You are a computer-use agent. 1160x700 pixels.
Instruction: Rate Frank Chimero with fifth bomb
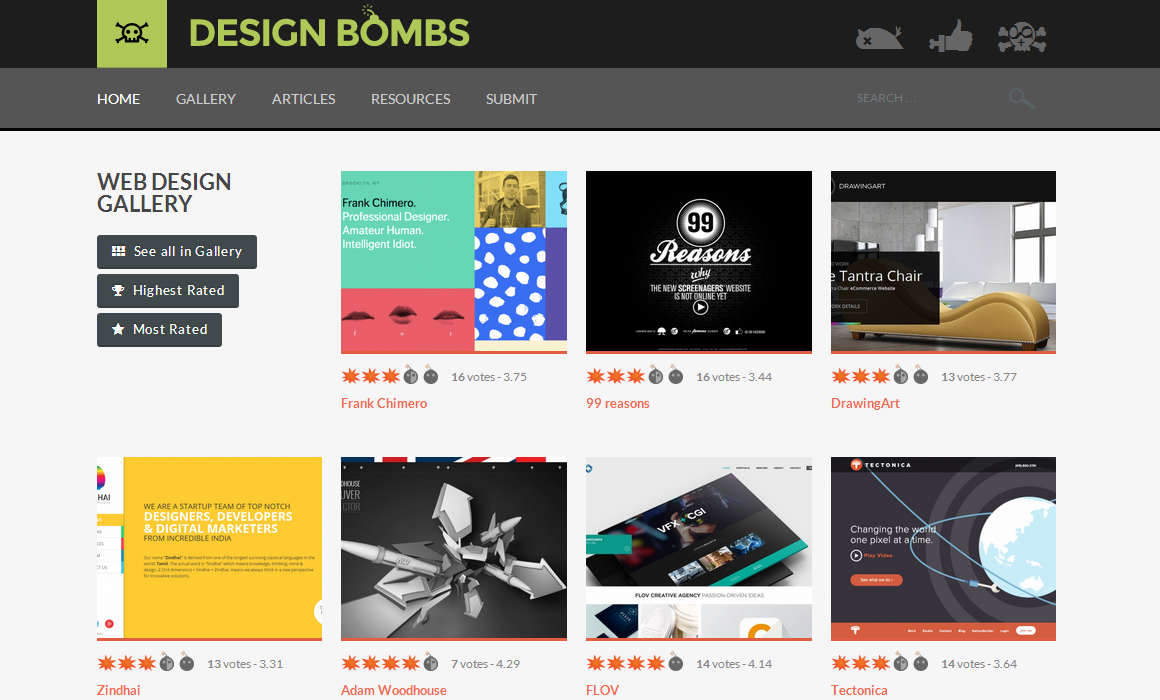431,376
